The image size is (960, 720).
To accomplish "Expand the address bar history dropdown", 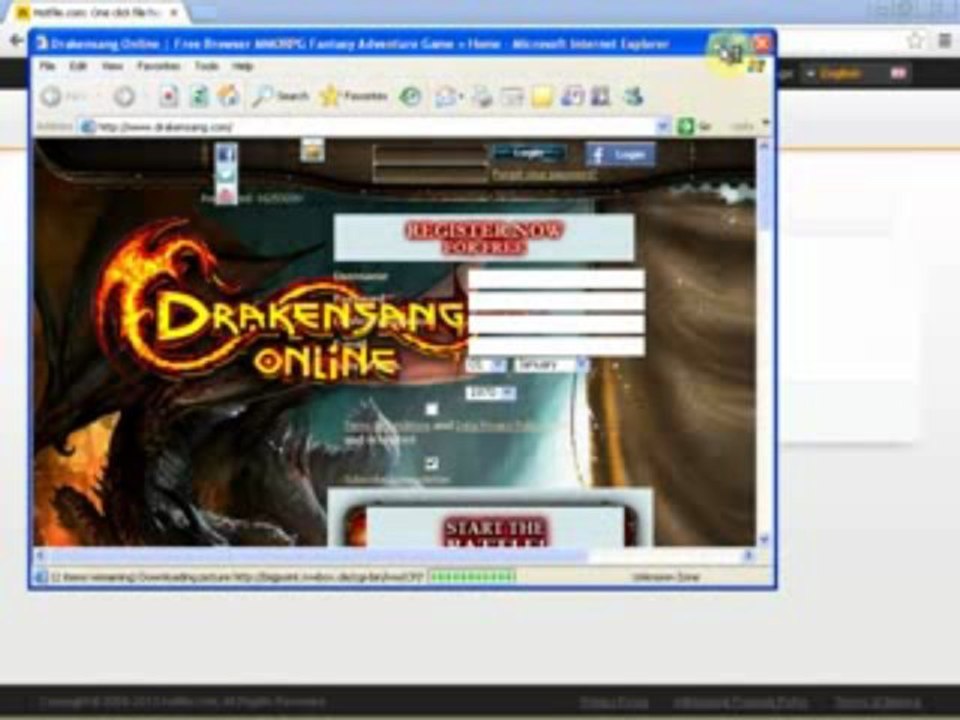I will click(662, 127).
